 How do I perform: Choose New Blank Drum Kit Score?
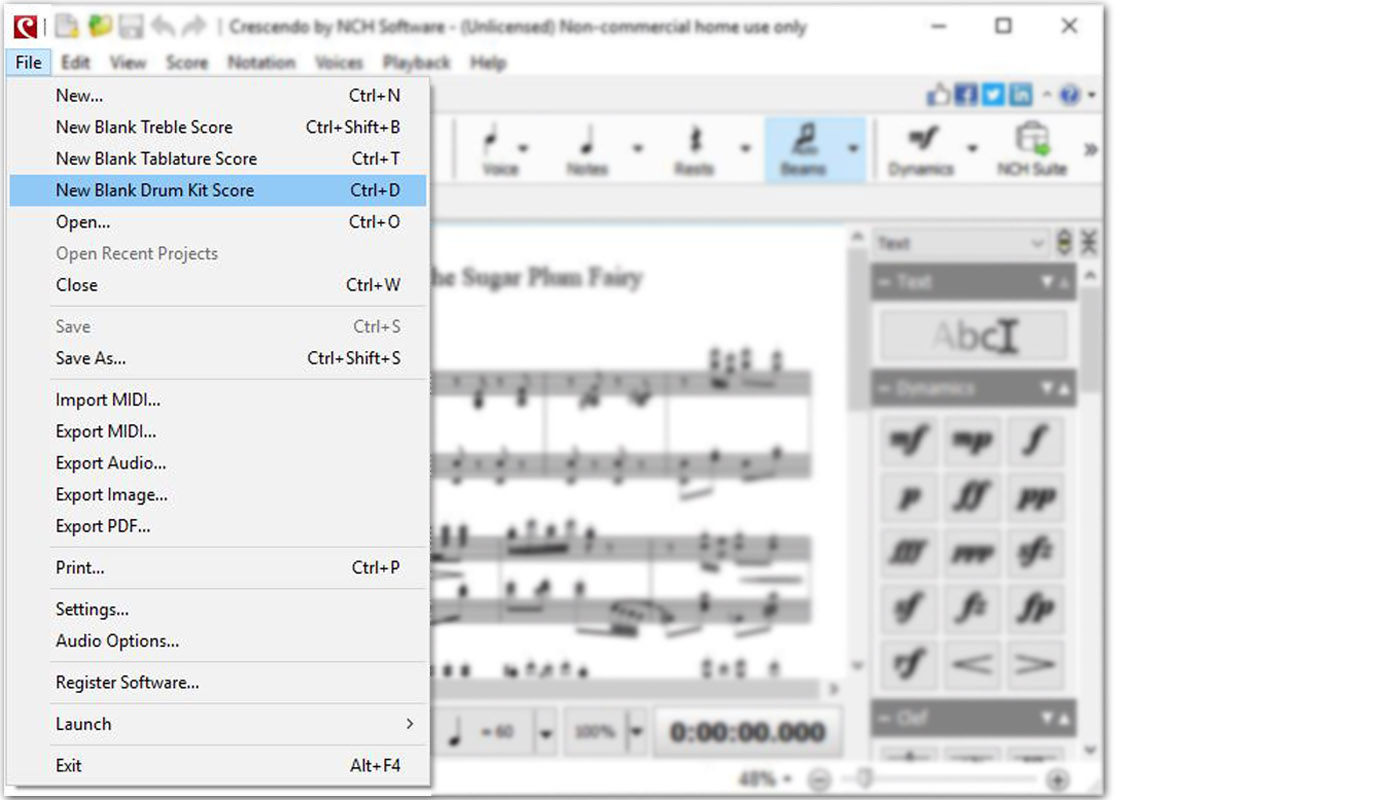(x=218, y=190)
